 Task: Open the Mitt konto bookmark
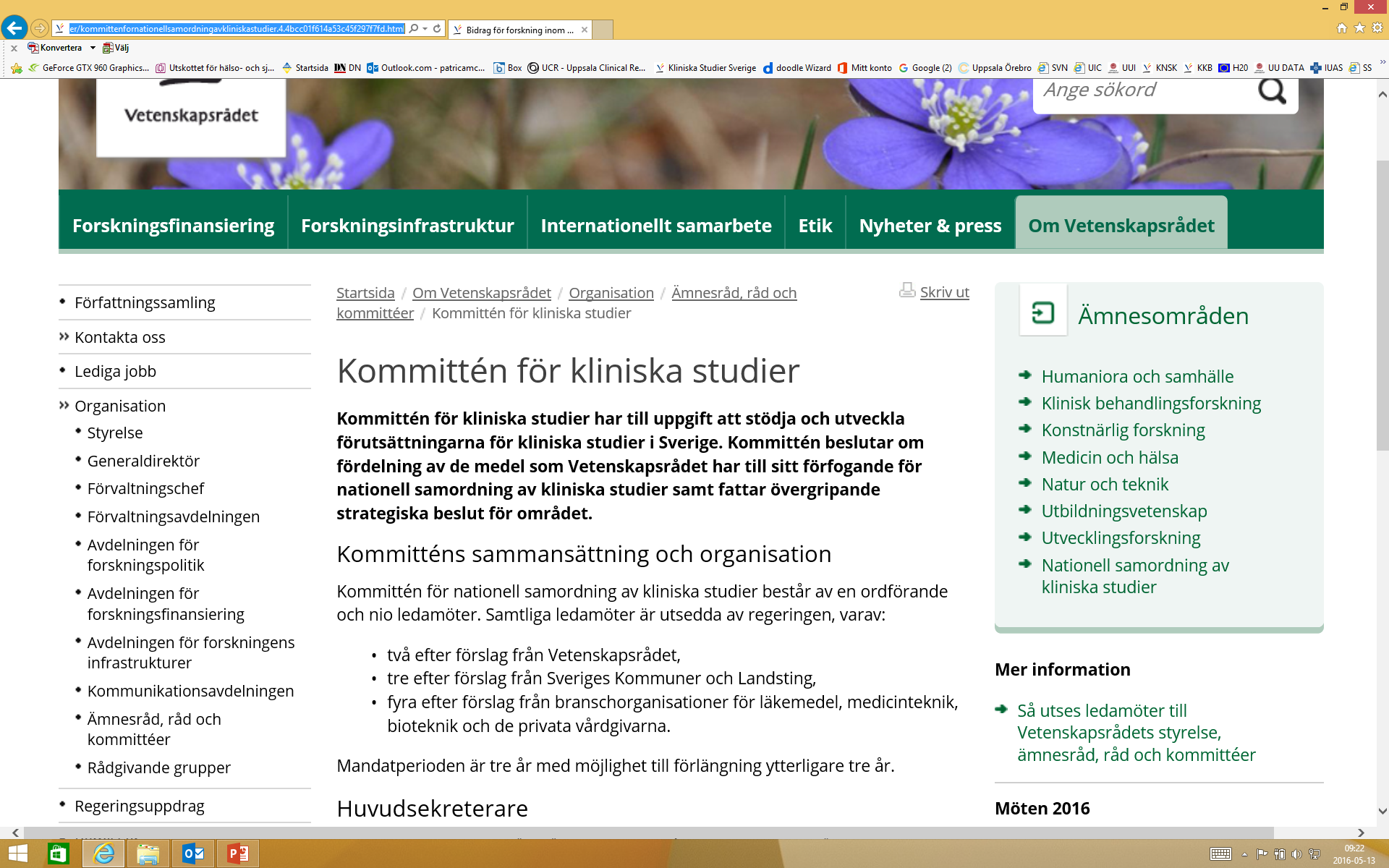click(x=865, y=68)
